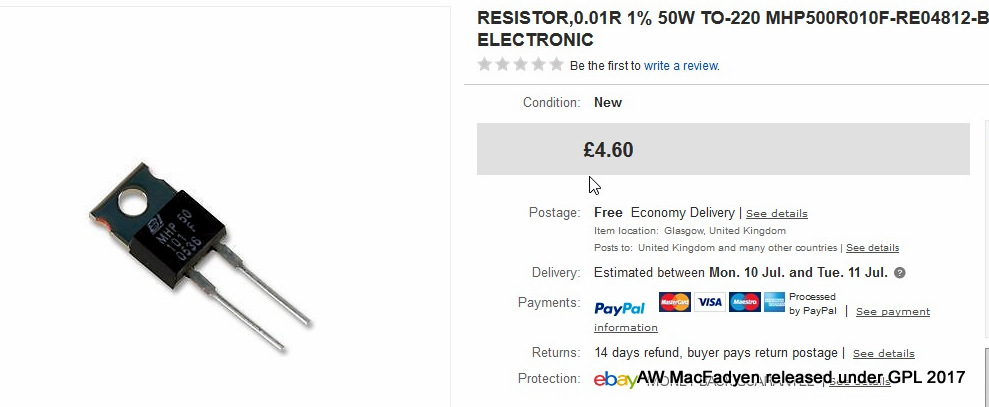This screenshot has height=407, width=989.
Task: Open the 'See payment' information link
Action: pyautogui.click(x=892, y=312)
